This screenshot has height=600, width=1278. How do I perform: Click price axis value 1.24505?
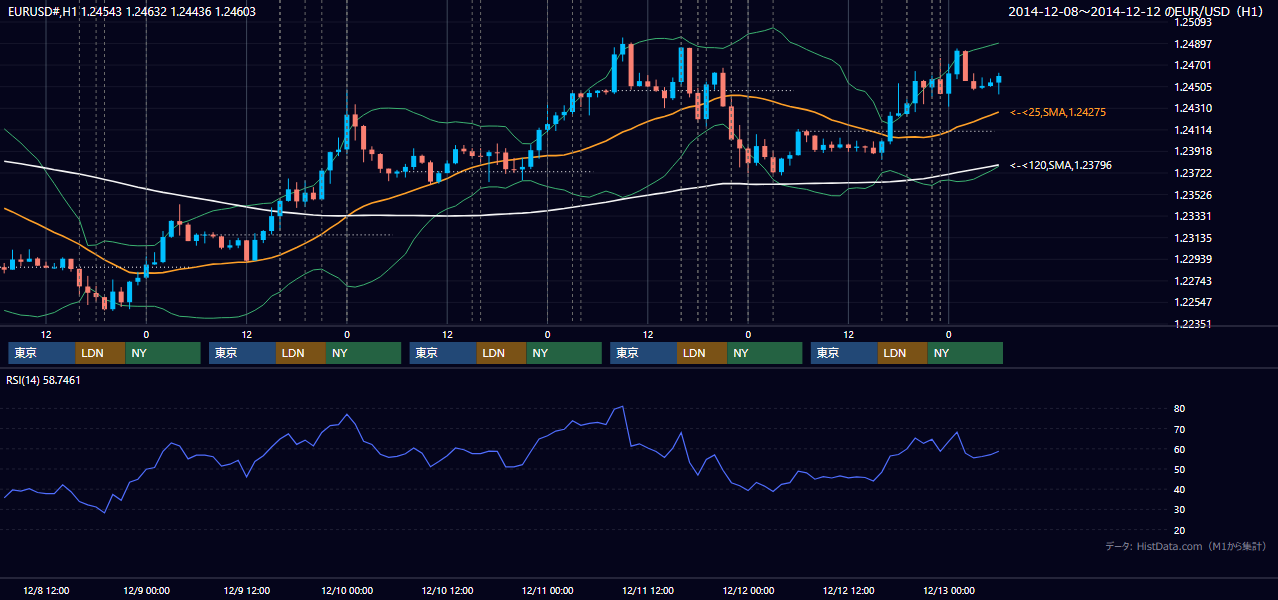(x=1192, y=87)
